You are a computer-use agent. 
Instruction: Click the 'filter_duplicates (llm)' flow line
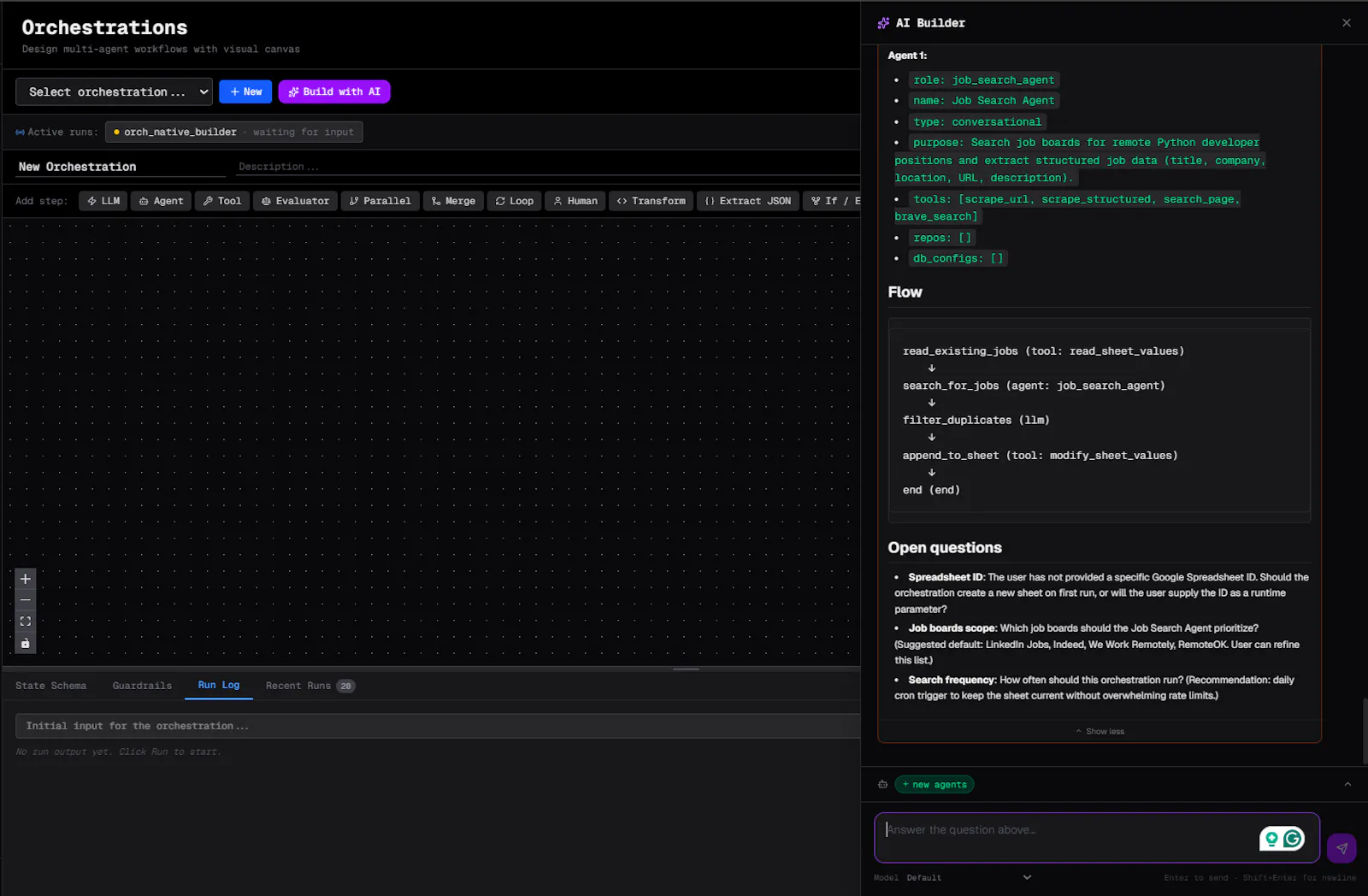(x=976, y=420)
